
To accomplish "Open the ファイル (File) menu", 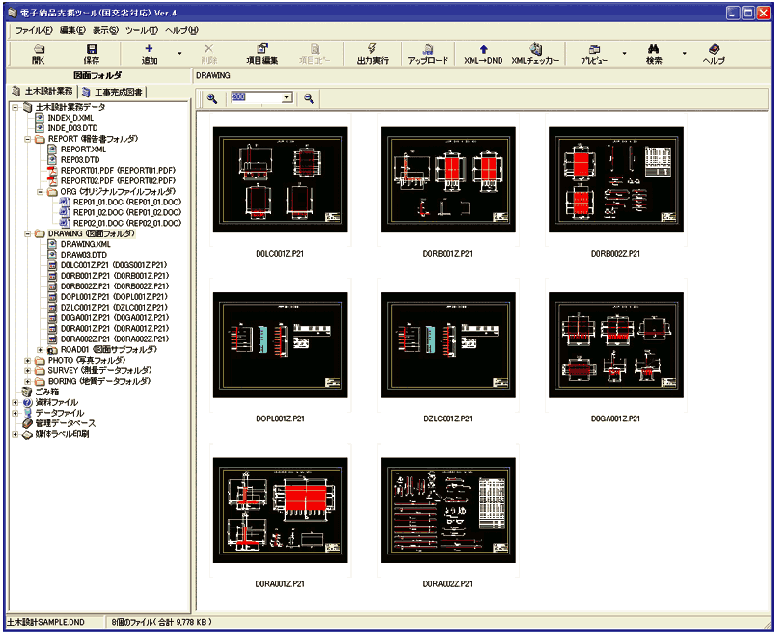I will [33, 30].
